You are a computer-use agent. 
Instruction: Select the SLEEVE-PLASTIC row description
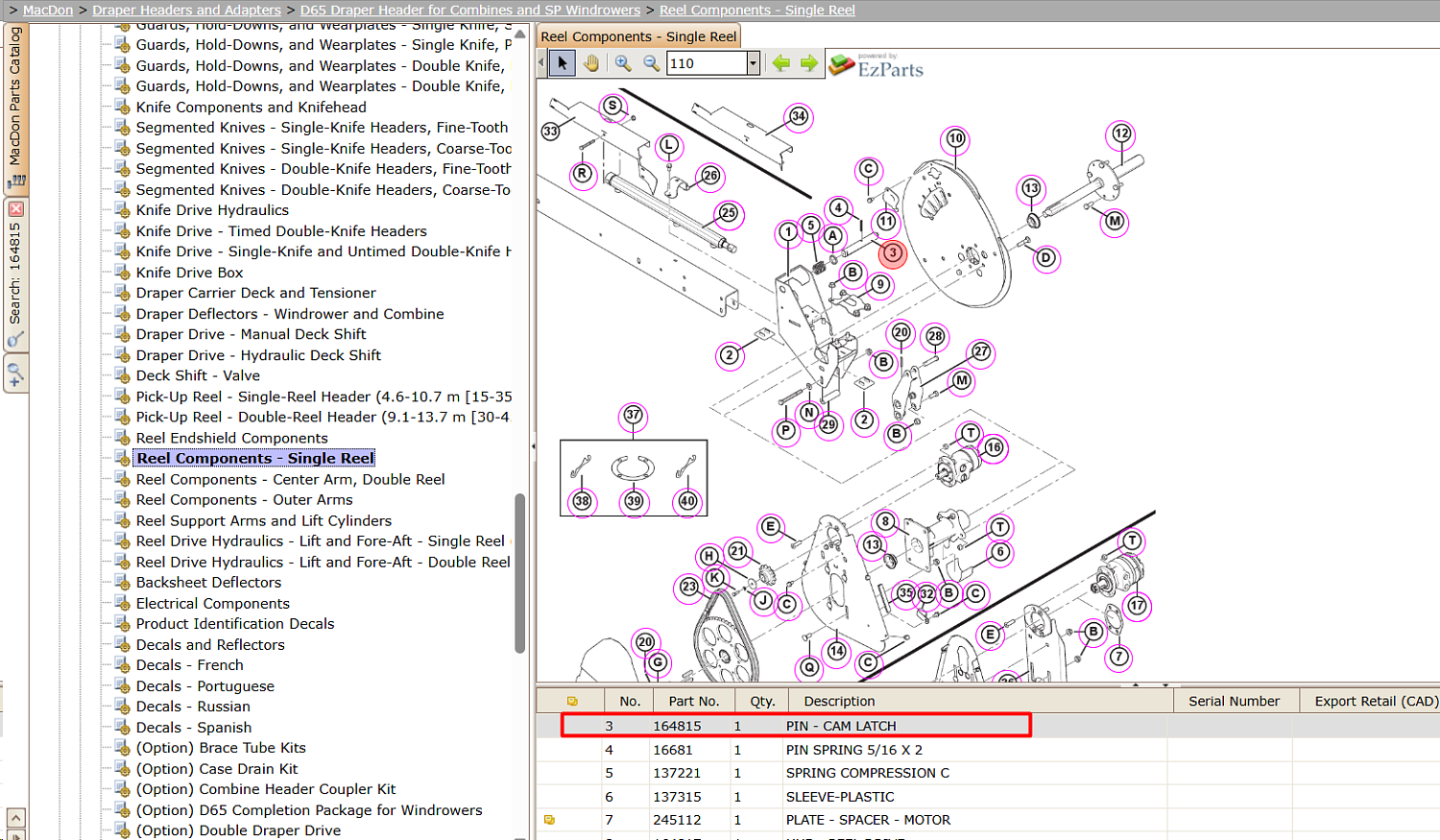coord(840,797)
